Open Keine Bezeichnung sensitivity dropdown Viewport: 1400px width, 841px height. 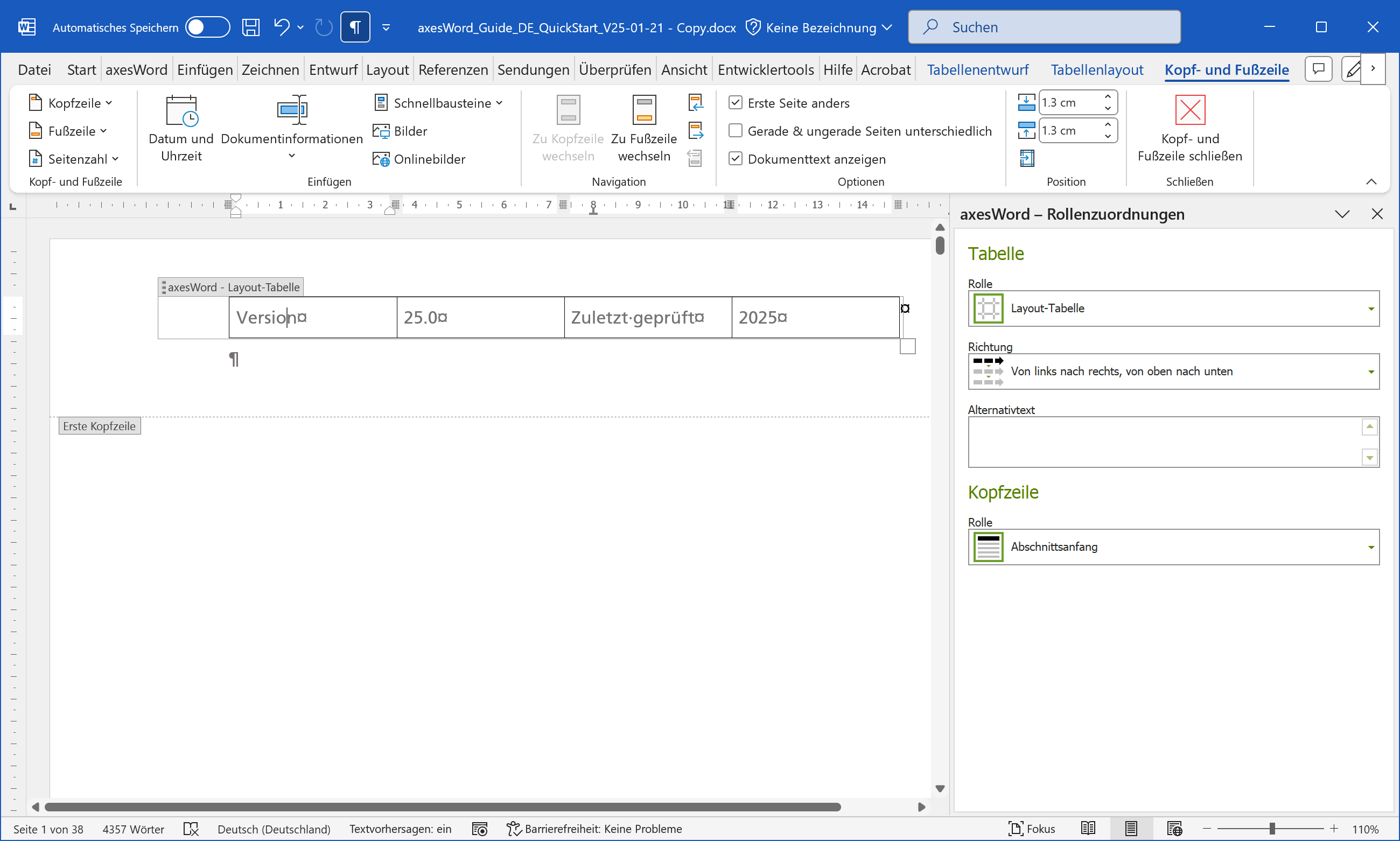coord(819,27)
